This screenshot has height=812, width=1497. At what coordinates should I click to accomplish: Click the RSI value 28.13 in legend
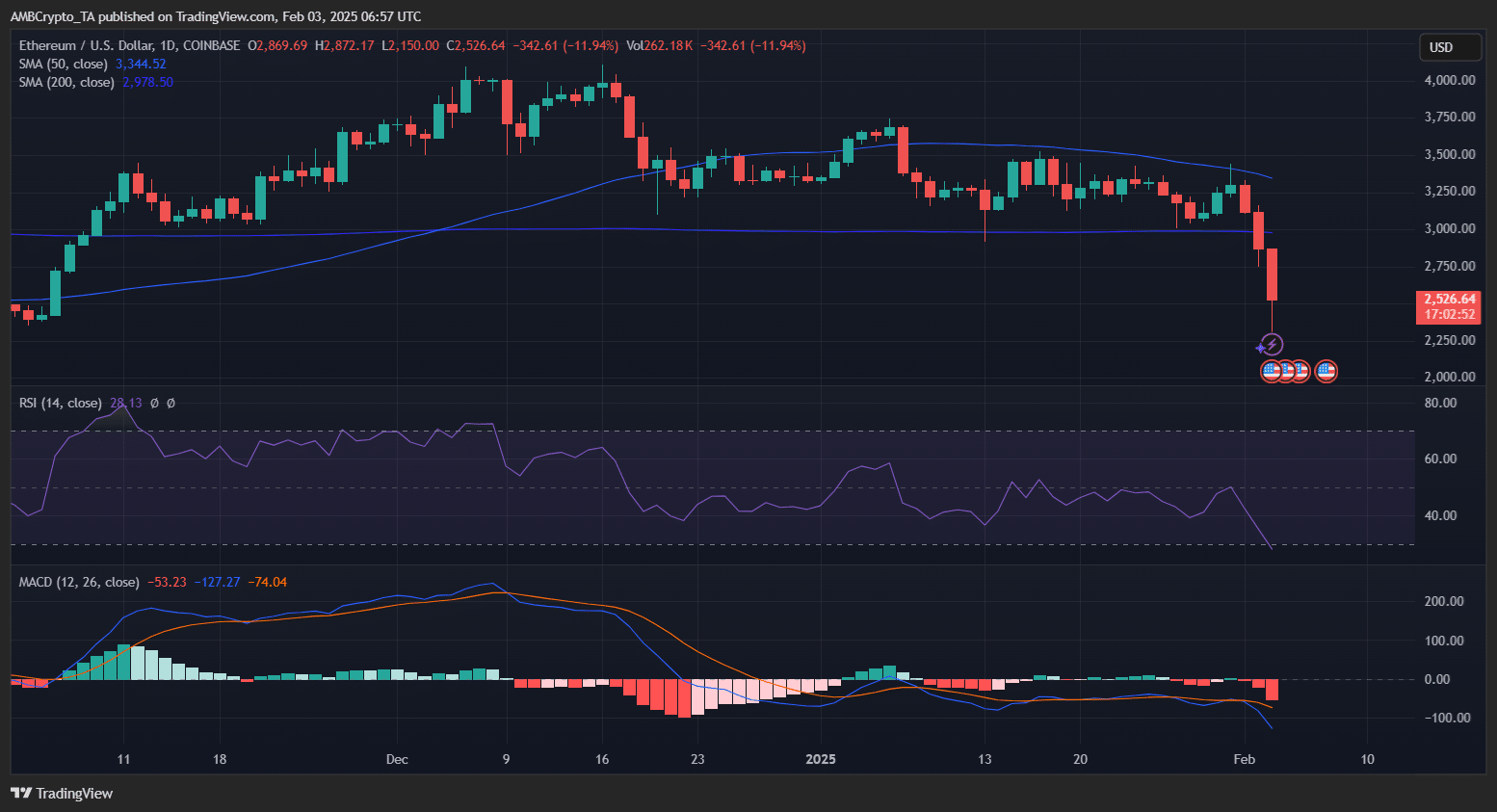tap(125, 403)
